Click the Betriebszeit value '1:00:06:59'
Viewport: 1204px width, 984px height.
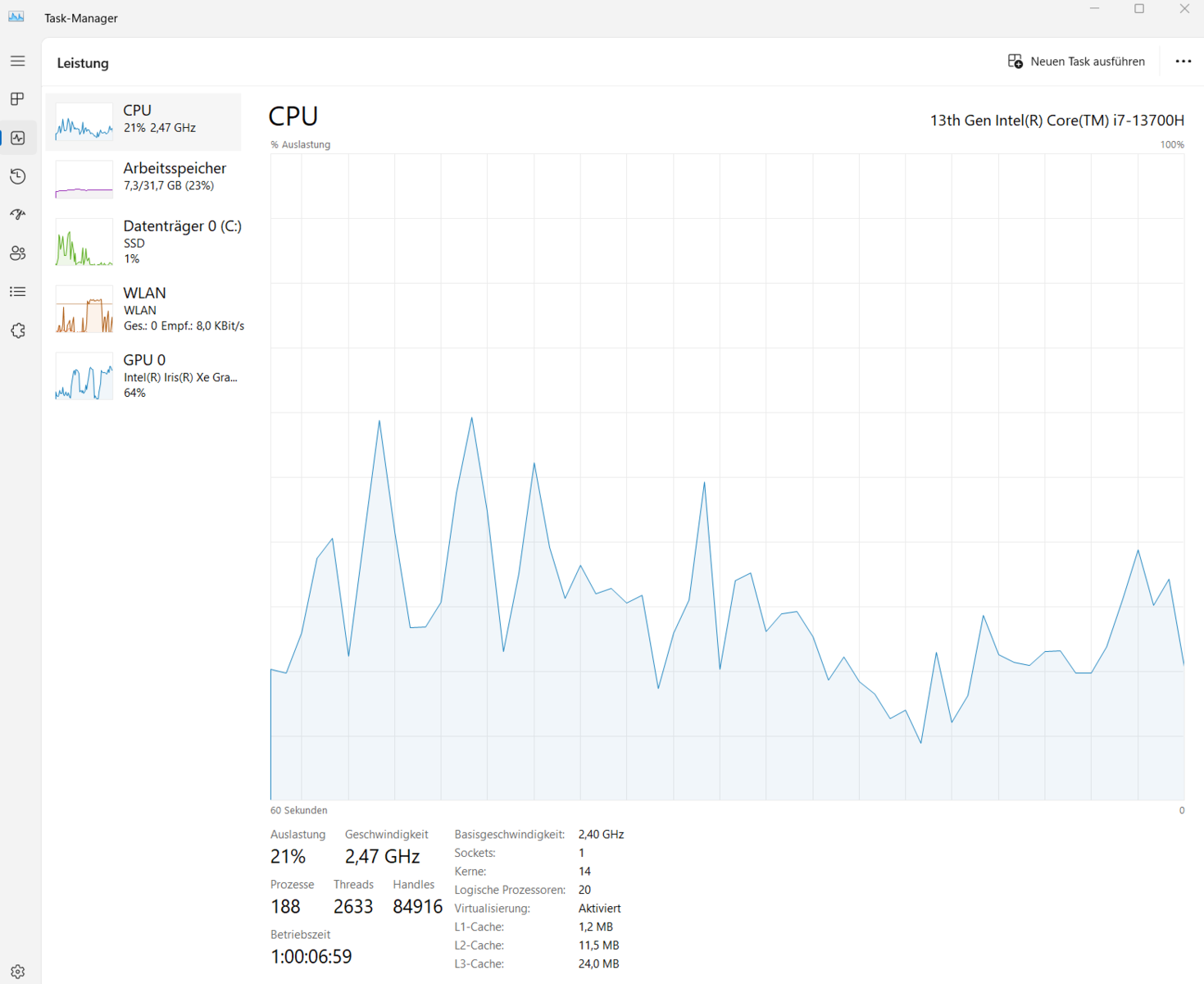(x=311, y=957)
